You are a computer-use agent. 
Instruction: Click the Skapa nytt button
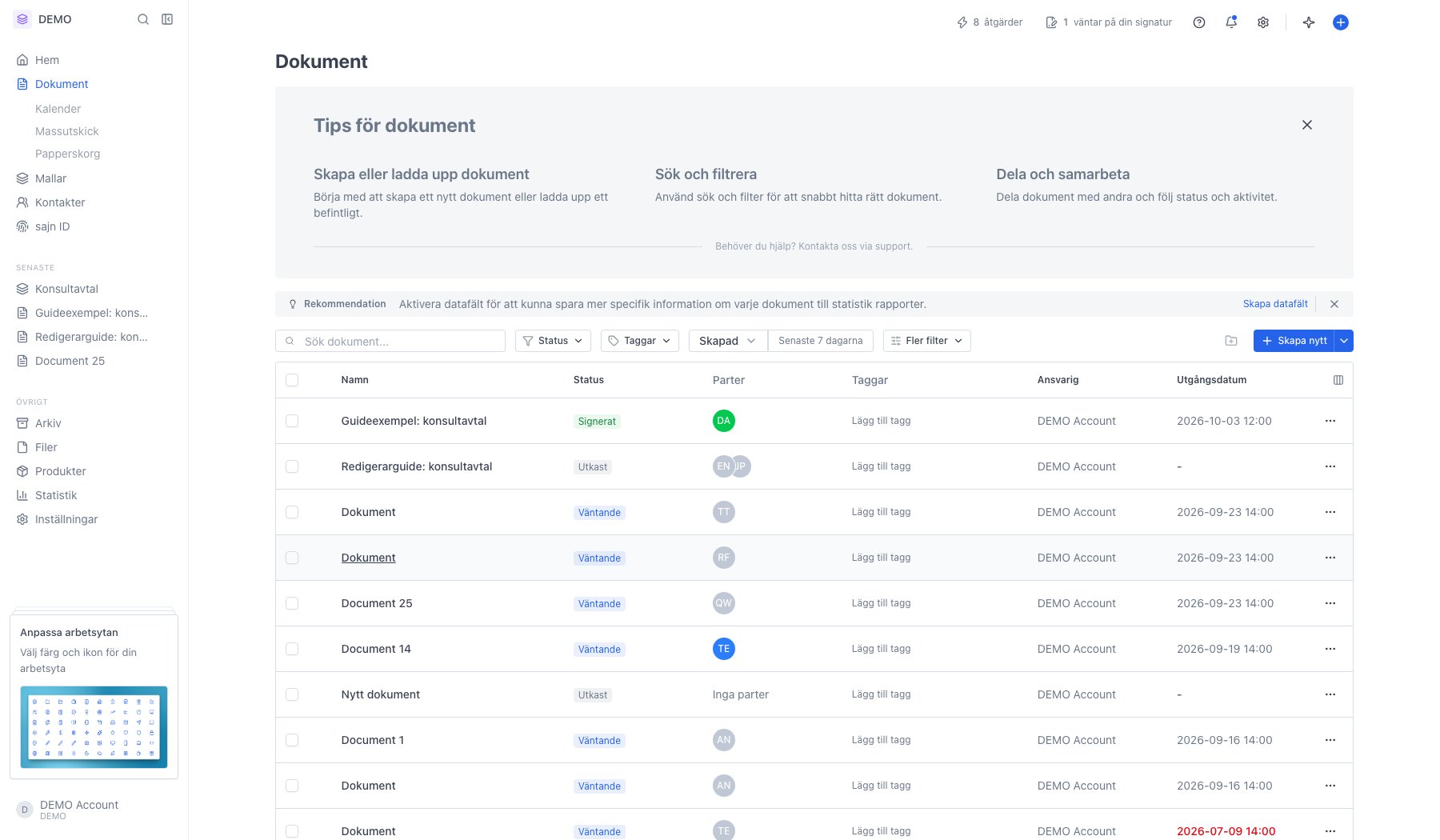(1294, 341)
